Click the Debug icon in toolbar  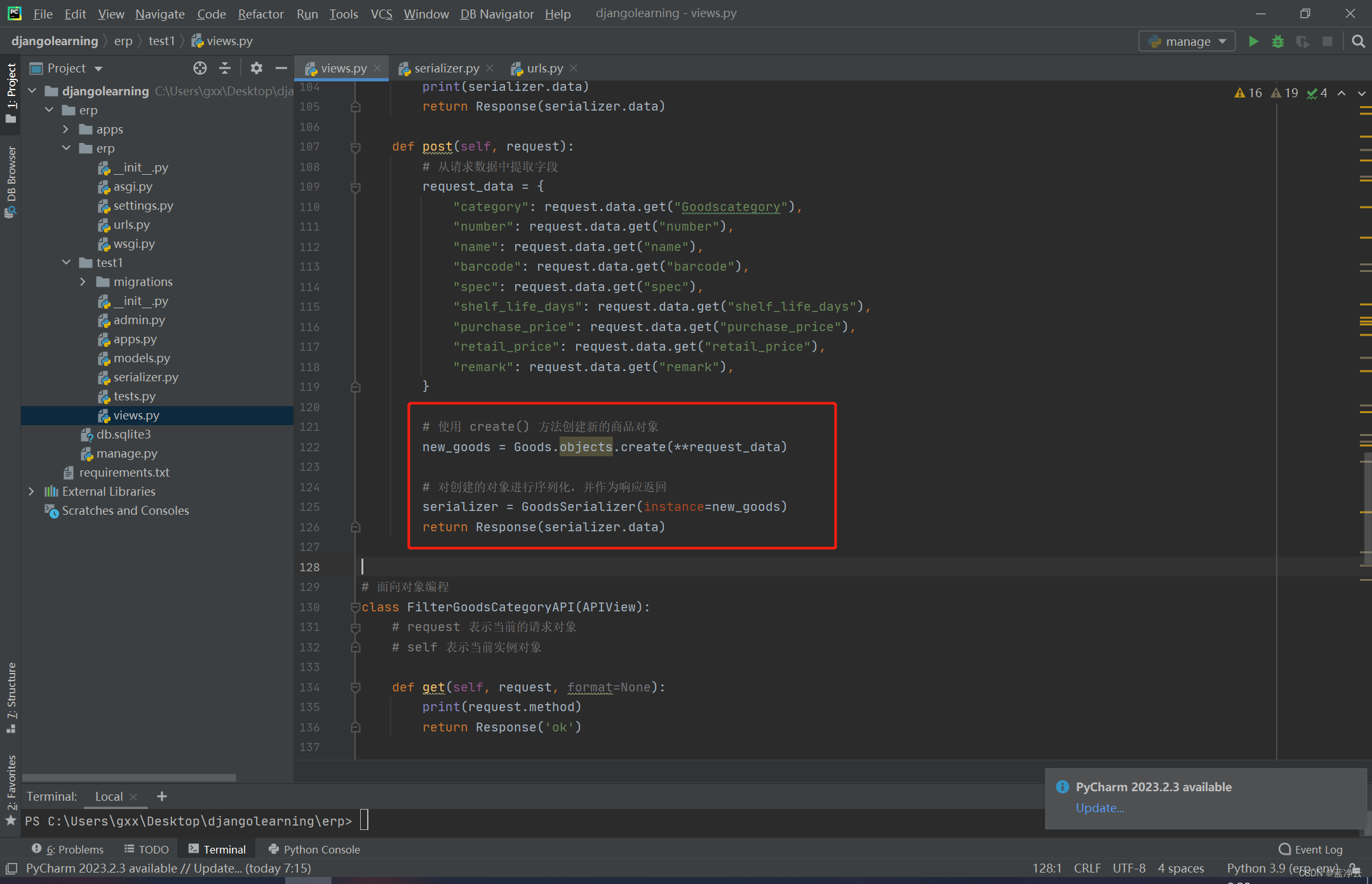(1279, 41)
